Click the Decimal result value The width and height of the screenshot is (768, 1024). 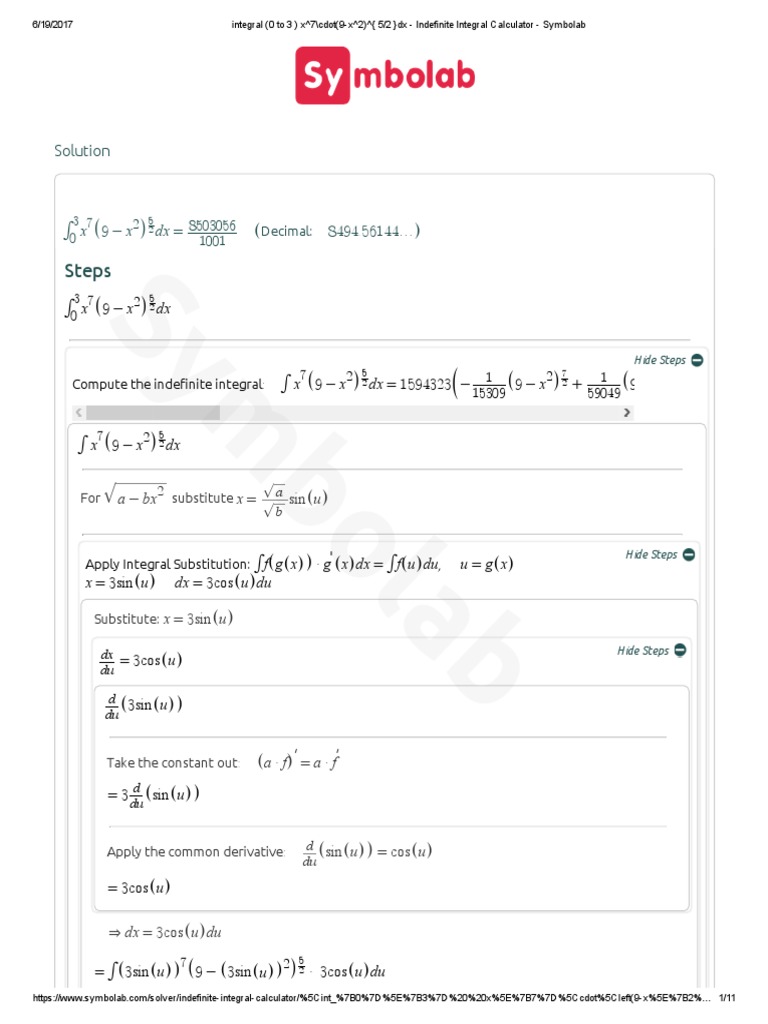[x=368, y=232]
